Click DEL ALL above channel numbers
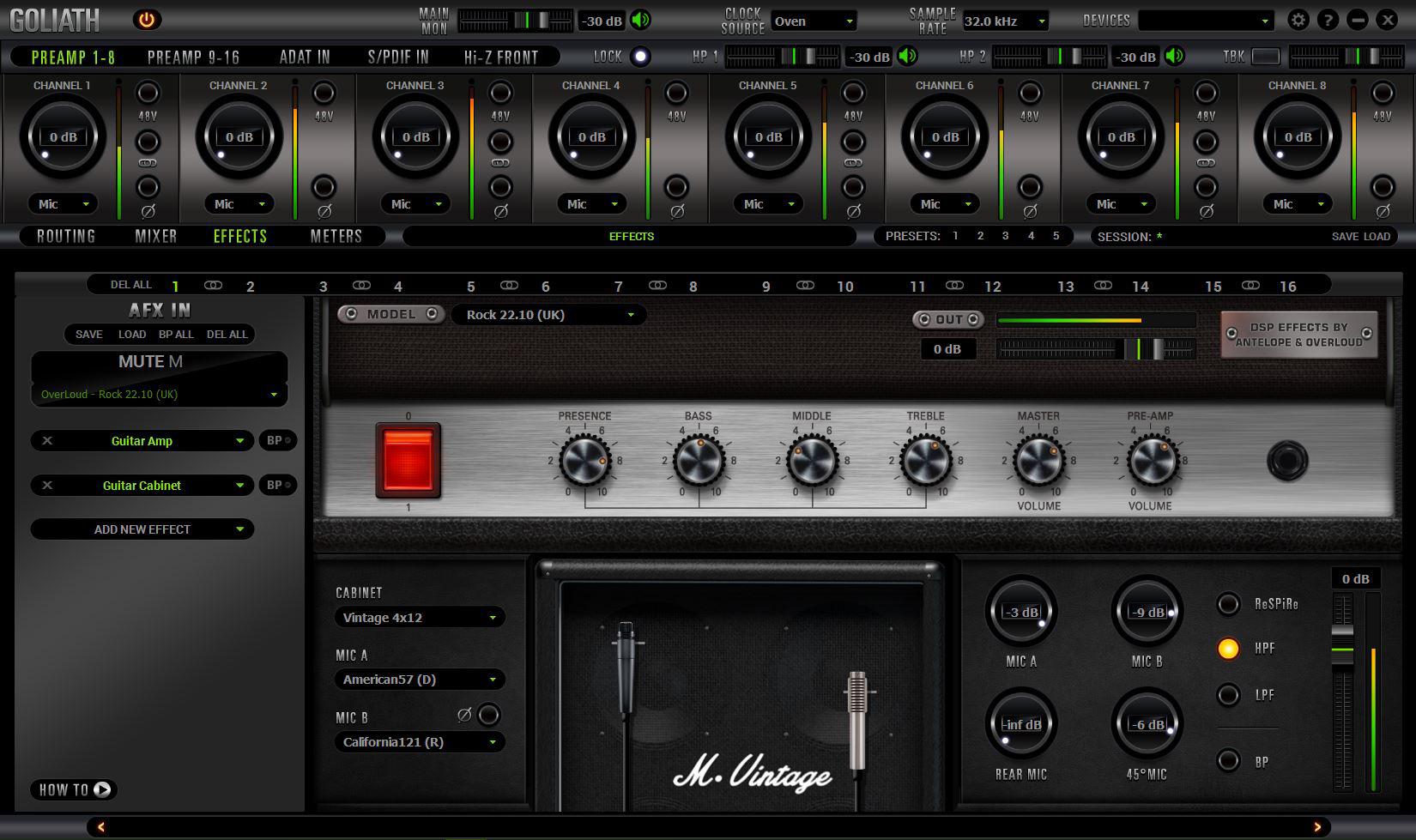The width and height of the screenshot is (1416, 840). (130, 285)
